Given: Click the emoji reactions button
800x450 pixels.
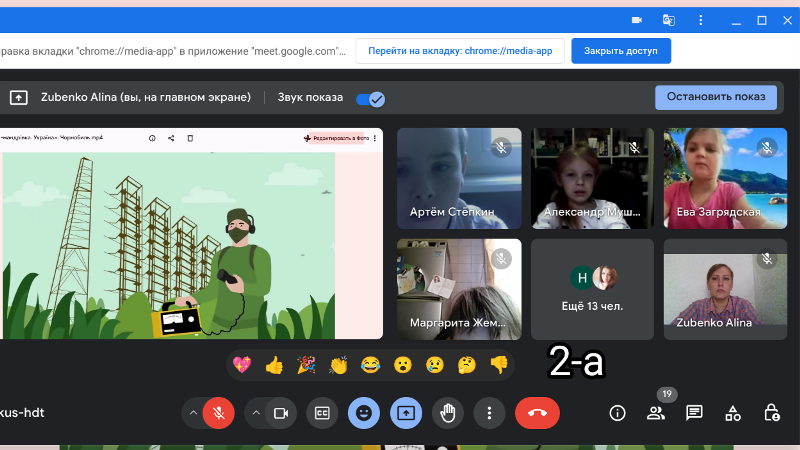Looking at the screenshot, I should (364, 413).
